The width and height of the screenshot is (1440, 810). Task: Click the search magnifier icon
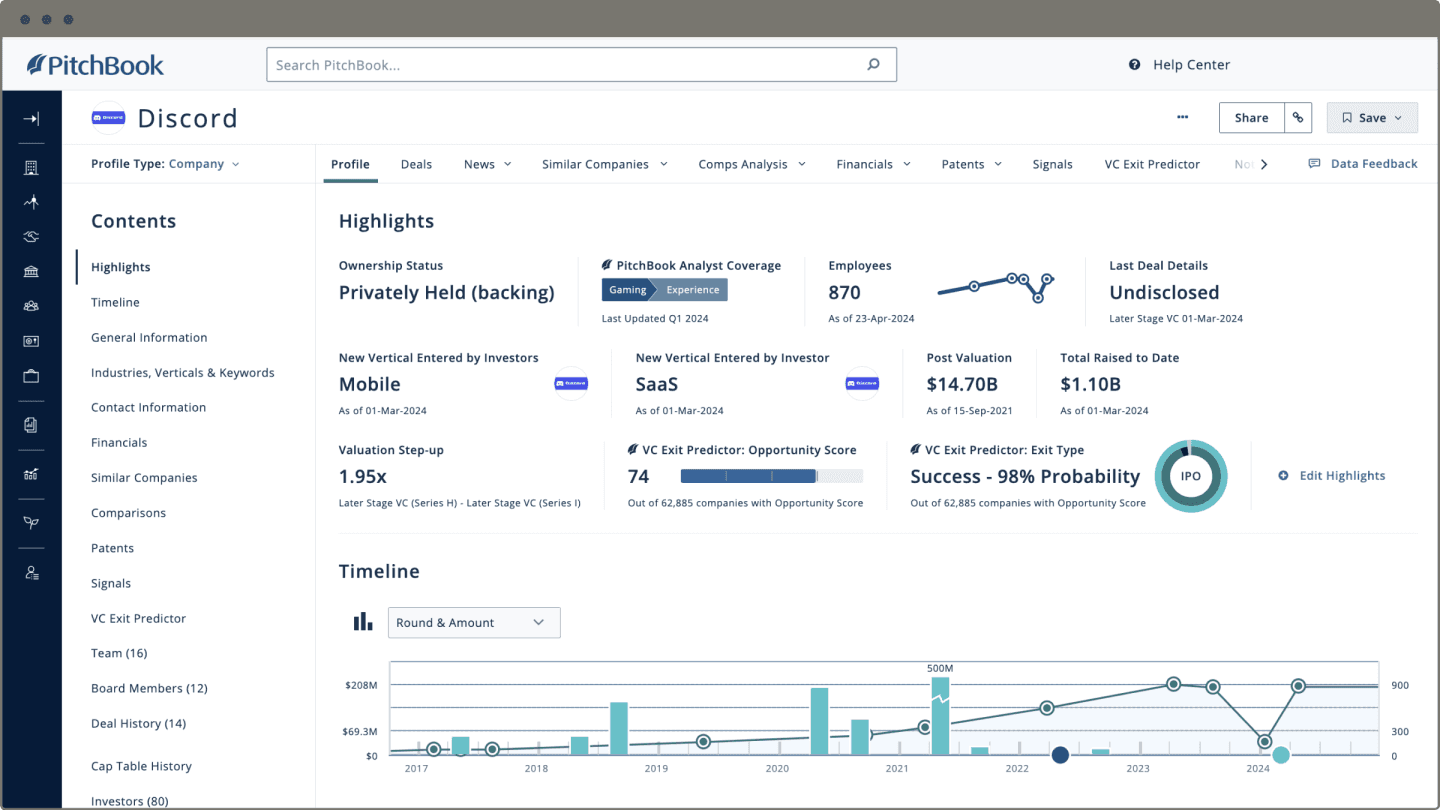(873, 65)
